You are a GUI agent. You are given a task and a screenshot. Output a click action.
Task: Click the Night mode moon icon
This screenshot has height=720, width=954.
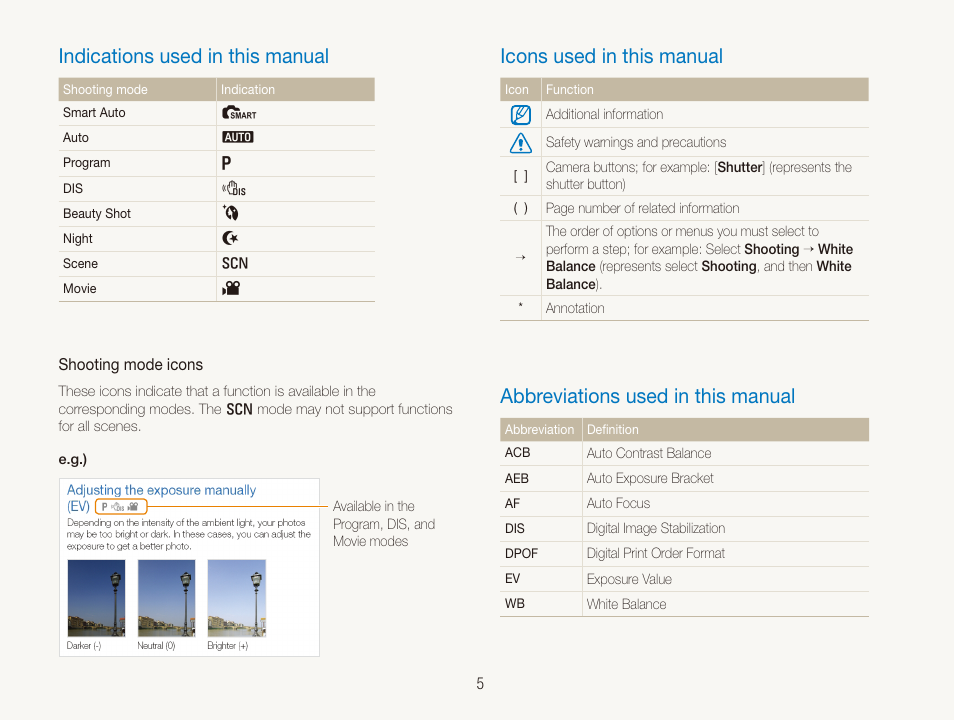click(230, 238)
